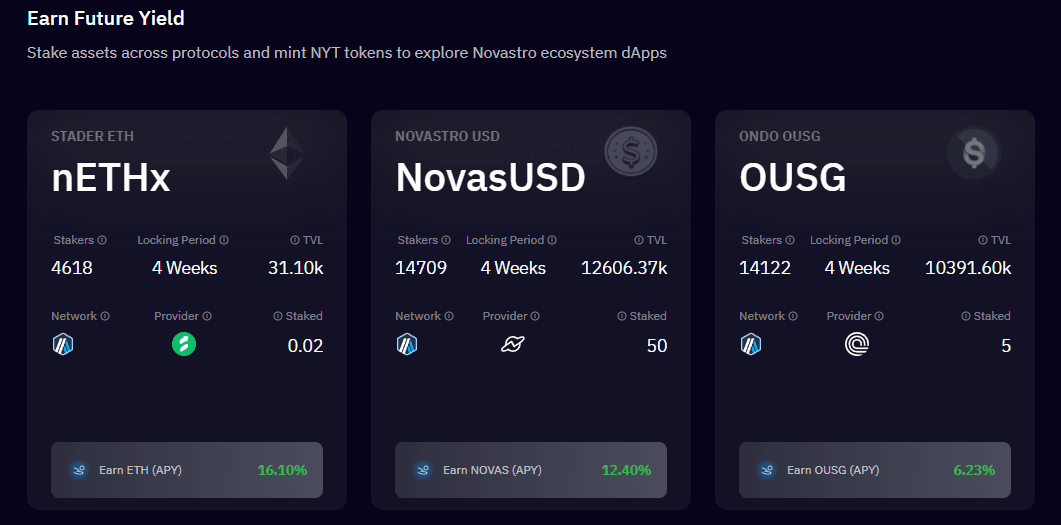
Task: Click info icon beside NovasUSD Locking Period
Action: tap(552, 240)
